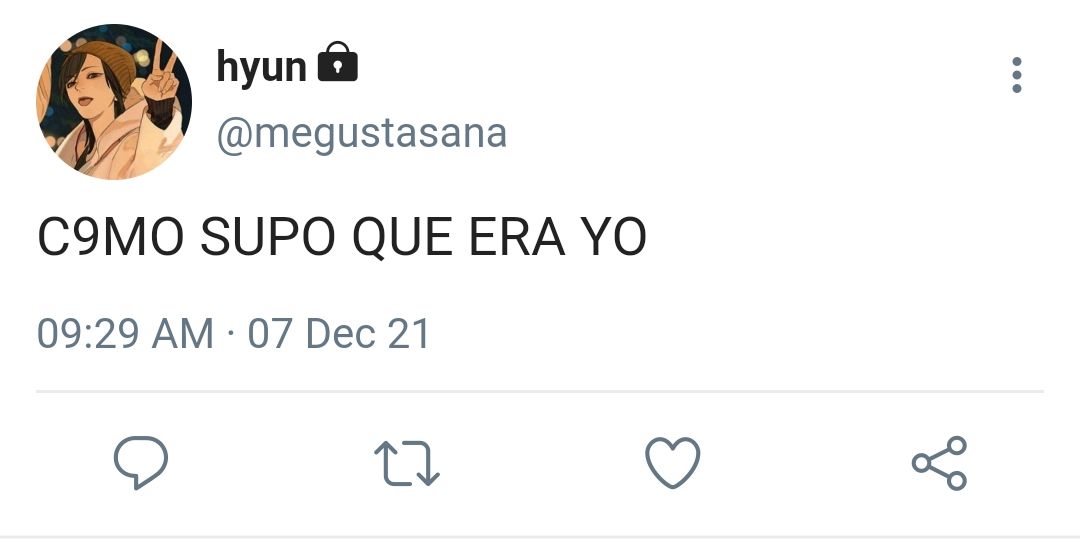
Task: Open hyun's profile picture
Action: [114, 101]
